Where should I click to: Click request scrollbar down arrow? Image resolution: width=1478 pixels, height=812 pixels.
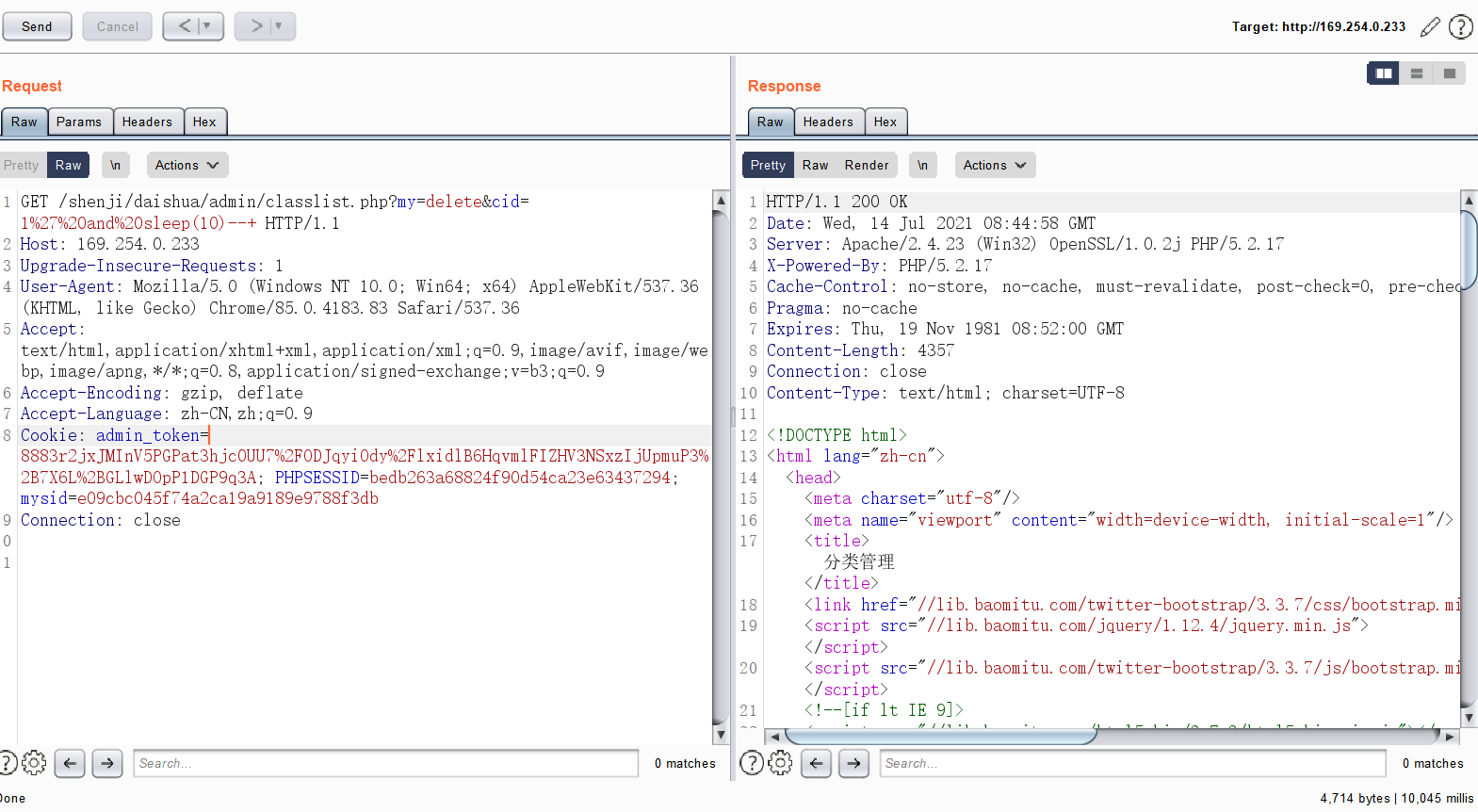pyautogui.click(x=721, y=735)
